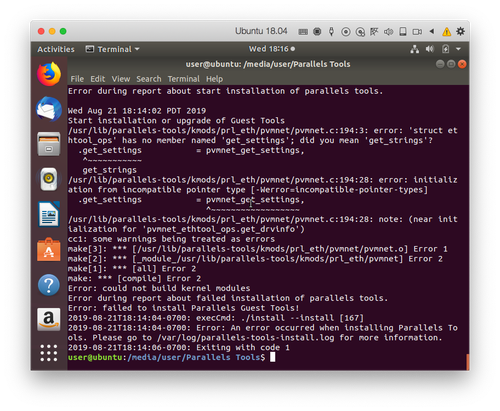
Task: Open the File menu in Terminal
Action: pos(77,79)
